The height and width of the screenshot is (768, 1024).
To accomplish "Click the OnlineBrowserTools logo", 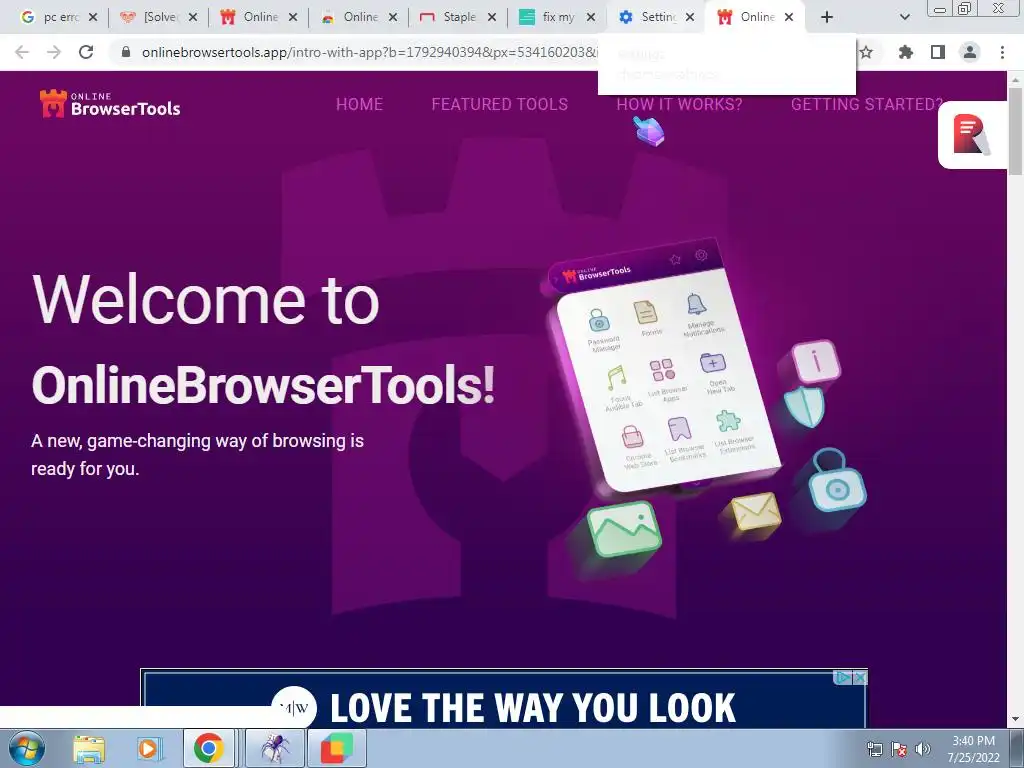I will tap(110, 104).
